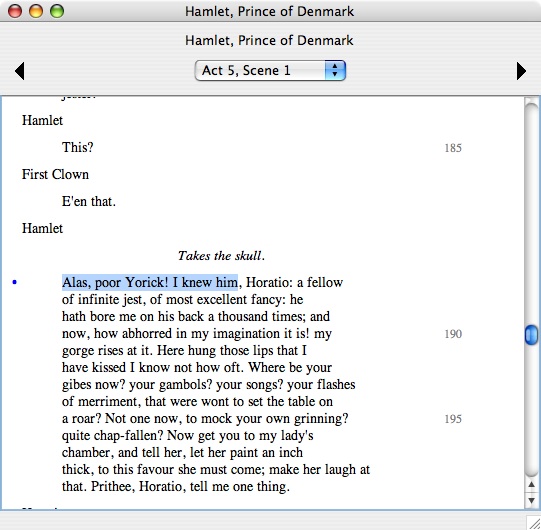Click the line "now, how abhorred in my imagination"
Viewport: 541px width, 530px height.
pyautogui.click(x=197, y=334)
